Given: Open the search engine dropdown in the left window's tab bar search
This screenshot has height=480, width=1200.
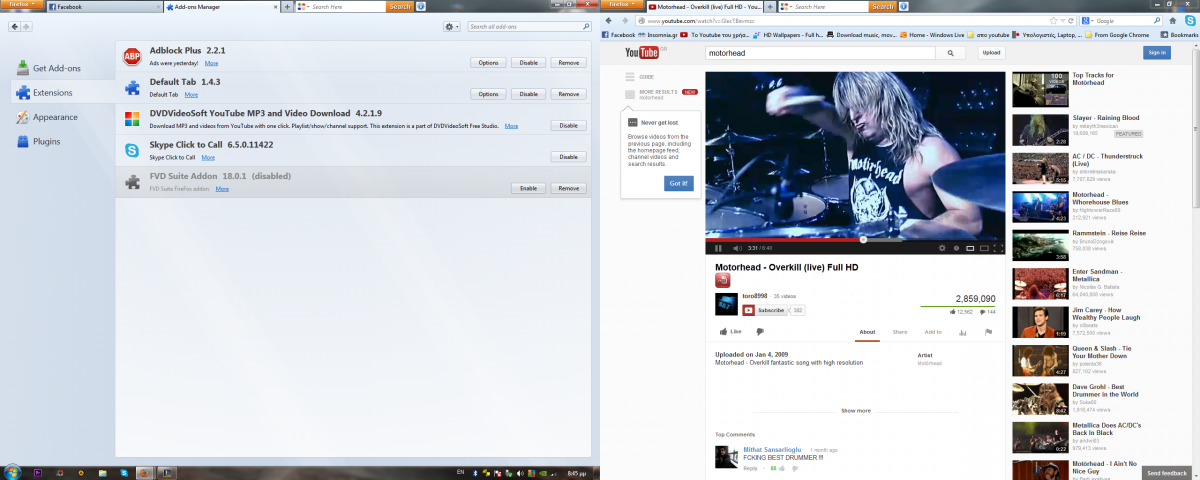Looking at the screenshot, I should pos(302,7).
